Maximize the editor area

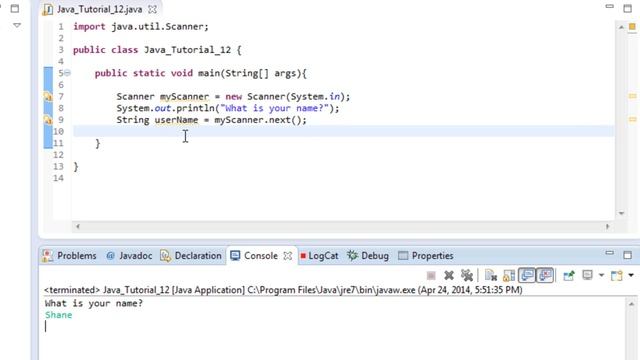pos(628,8)
